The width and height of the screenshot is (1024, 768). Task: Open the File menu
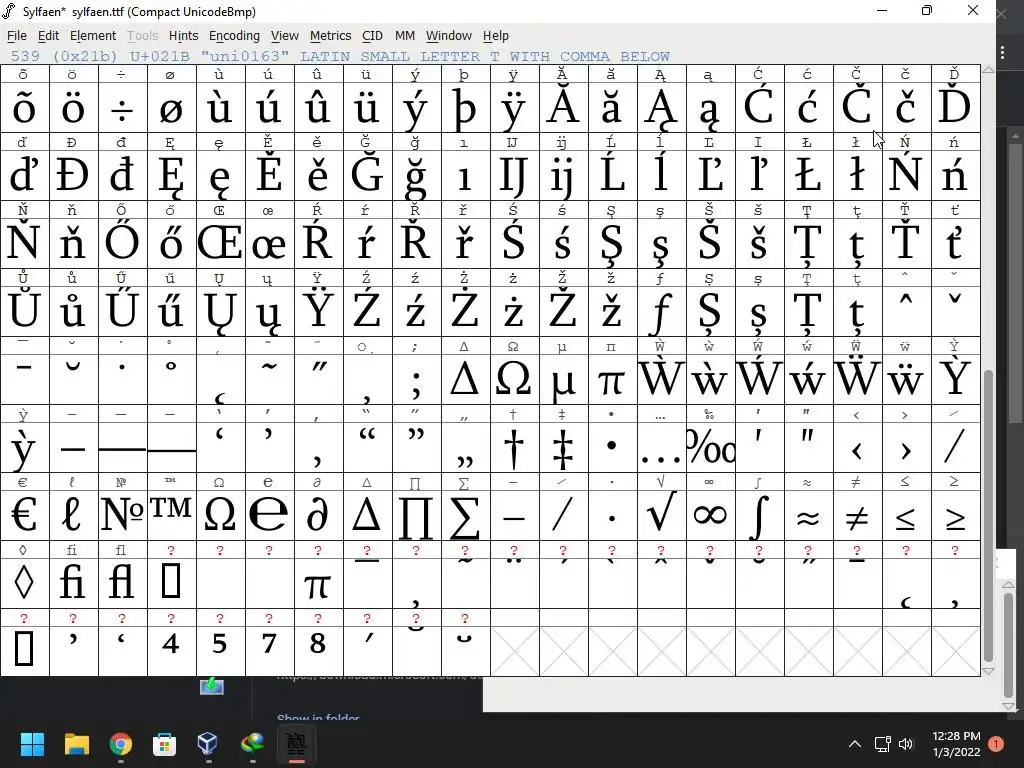coord(16,36)
